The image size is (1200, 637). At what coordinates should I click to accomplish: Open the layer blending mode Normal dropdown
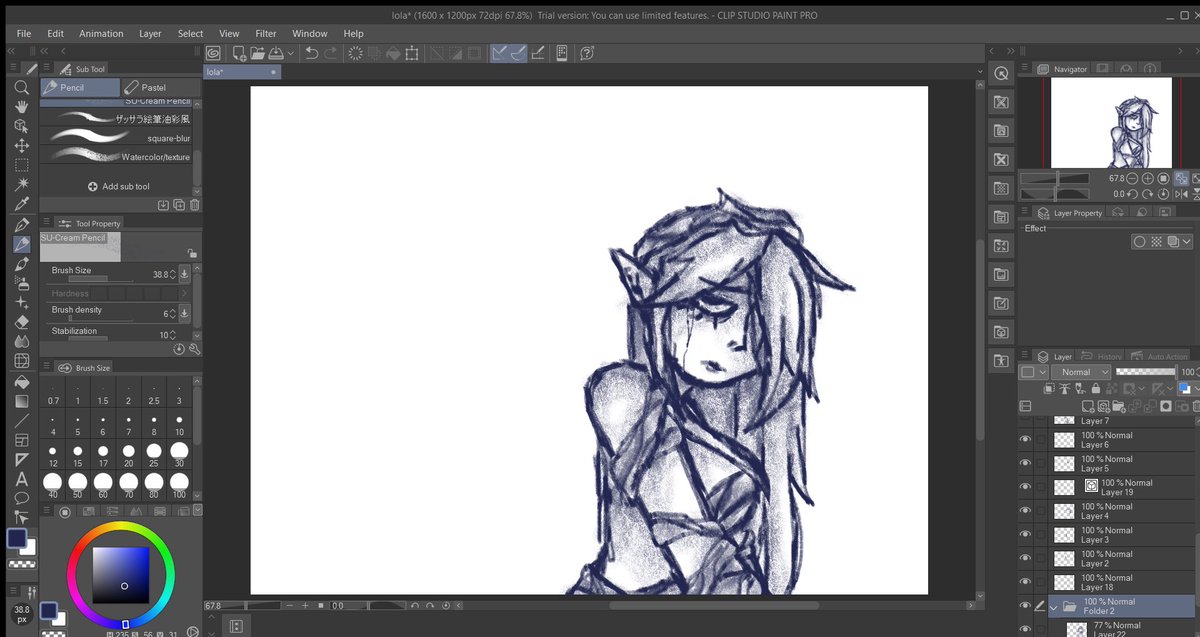tap(1079, 372)
